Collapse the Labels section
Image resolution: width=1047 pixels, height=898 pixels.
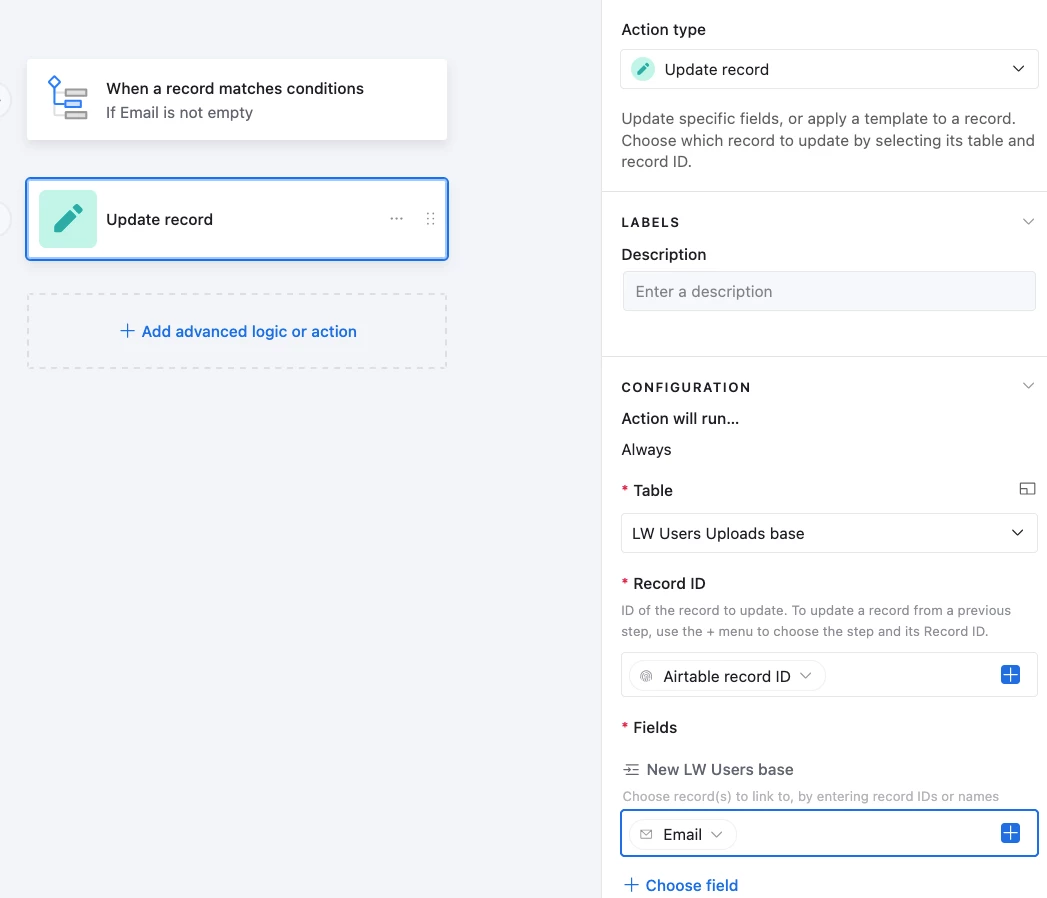[1028, 222]
